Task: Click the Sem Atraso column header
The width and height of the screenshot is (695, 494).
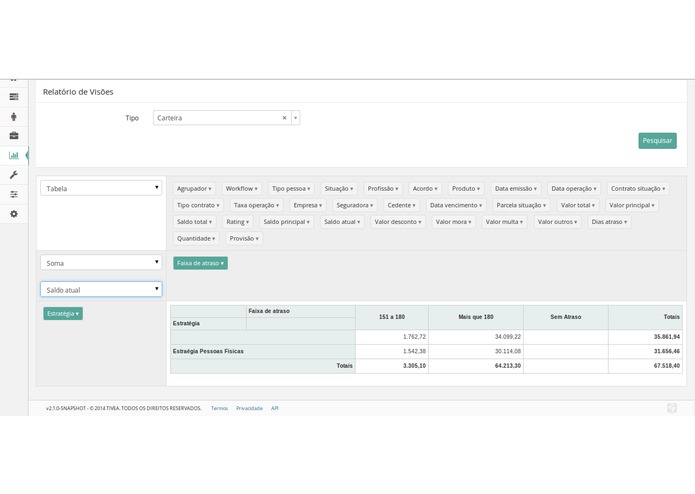Action: tap(566, 317)
